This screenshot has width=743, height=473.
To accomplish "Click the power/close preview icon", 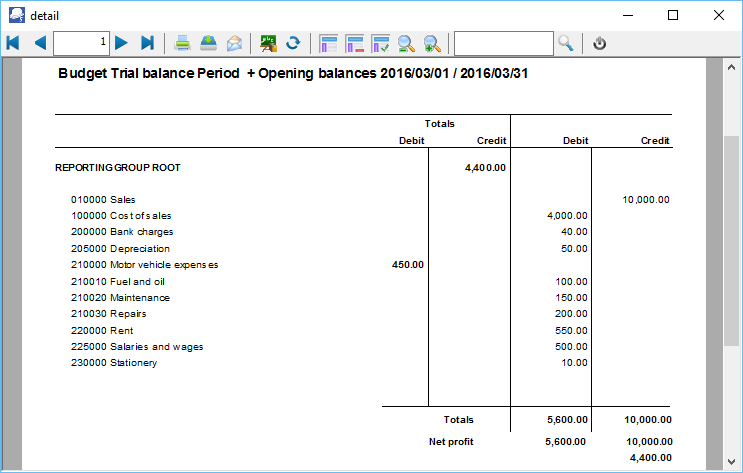I will coord(600,43).
